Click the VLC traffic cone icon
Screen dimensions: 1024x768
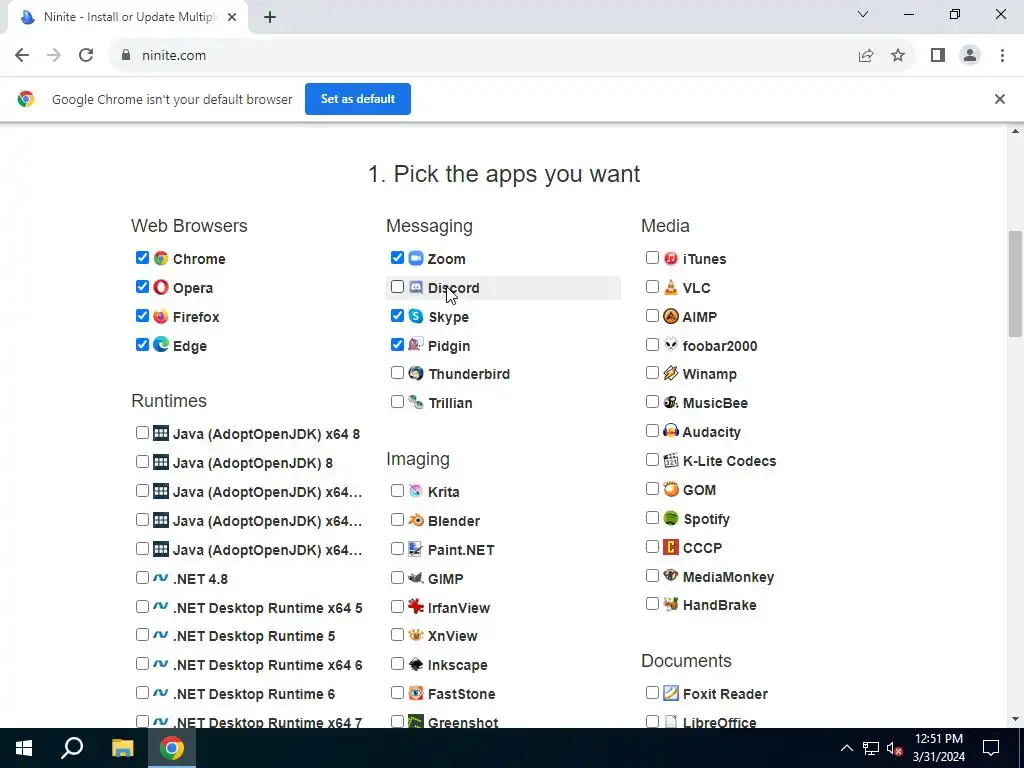(671, 287)
